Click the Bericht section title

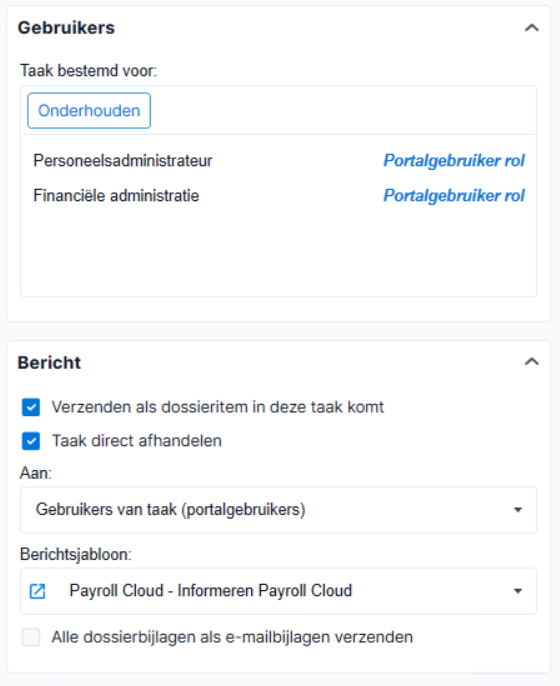[x=49, y=363]
